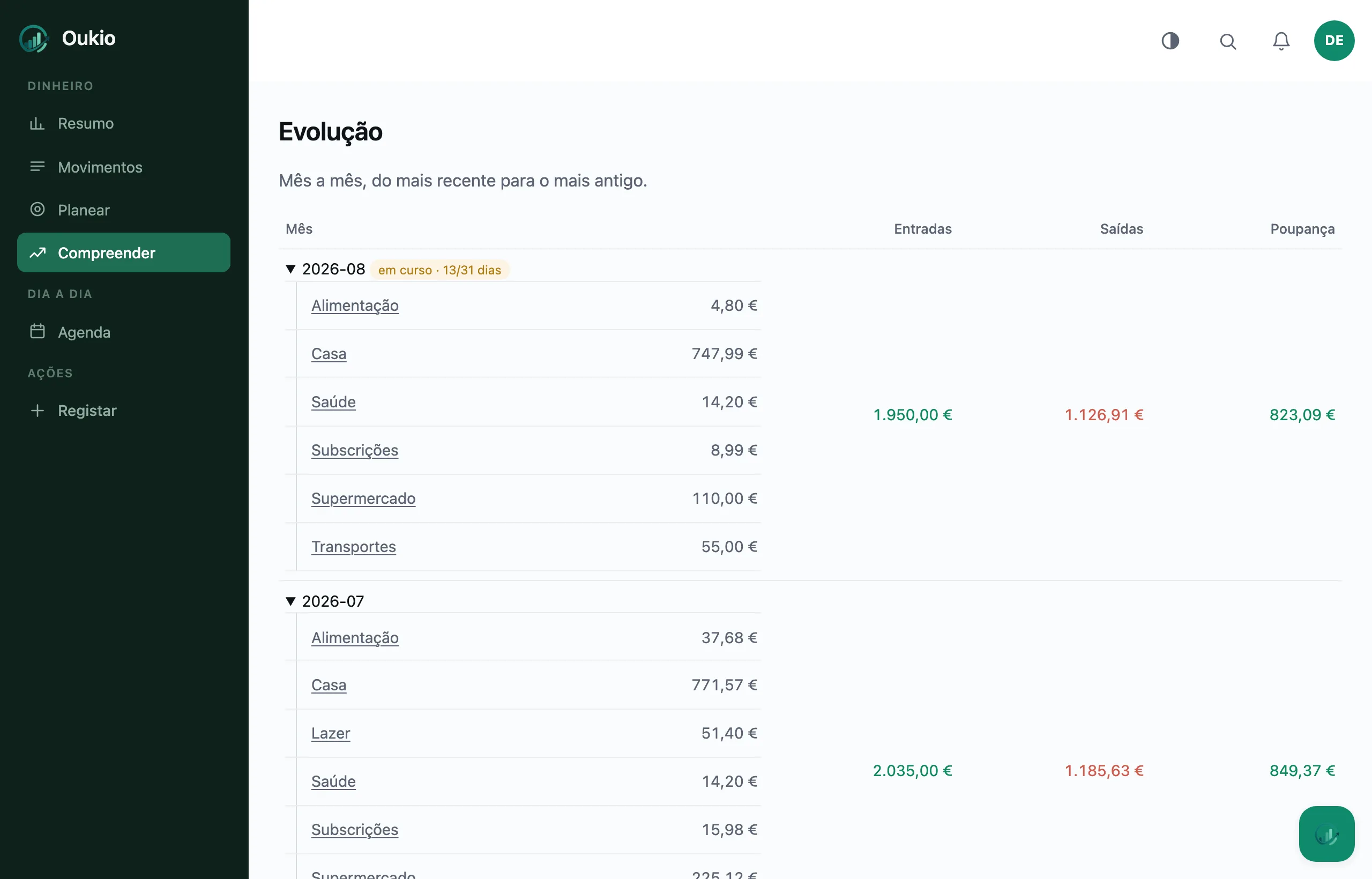Collapse the 2026-08 month row

click(290, 270)
